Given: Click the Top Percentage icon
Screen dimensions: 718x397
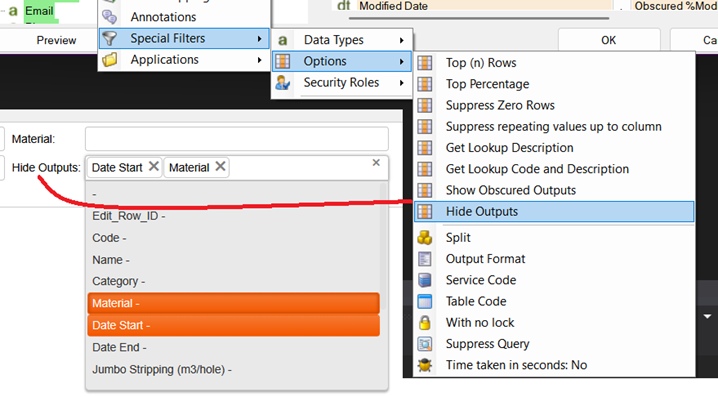Looking at the screenshot, I should pyautogui.click(x=424, y=84).
